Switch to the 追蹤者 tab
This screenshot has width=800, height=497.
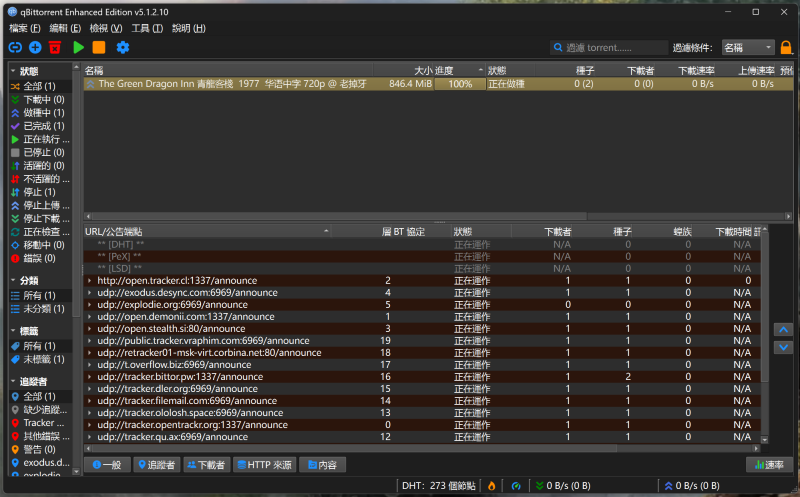pos(157,465)
